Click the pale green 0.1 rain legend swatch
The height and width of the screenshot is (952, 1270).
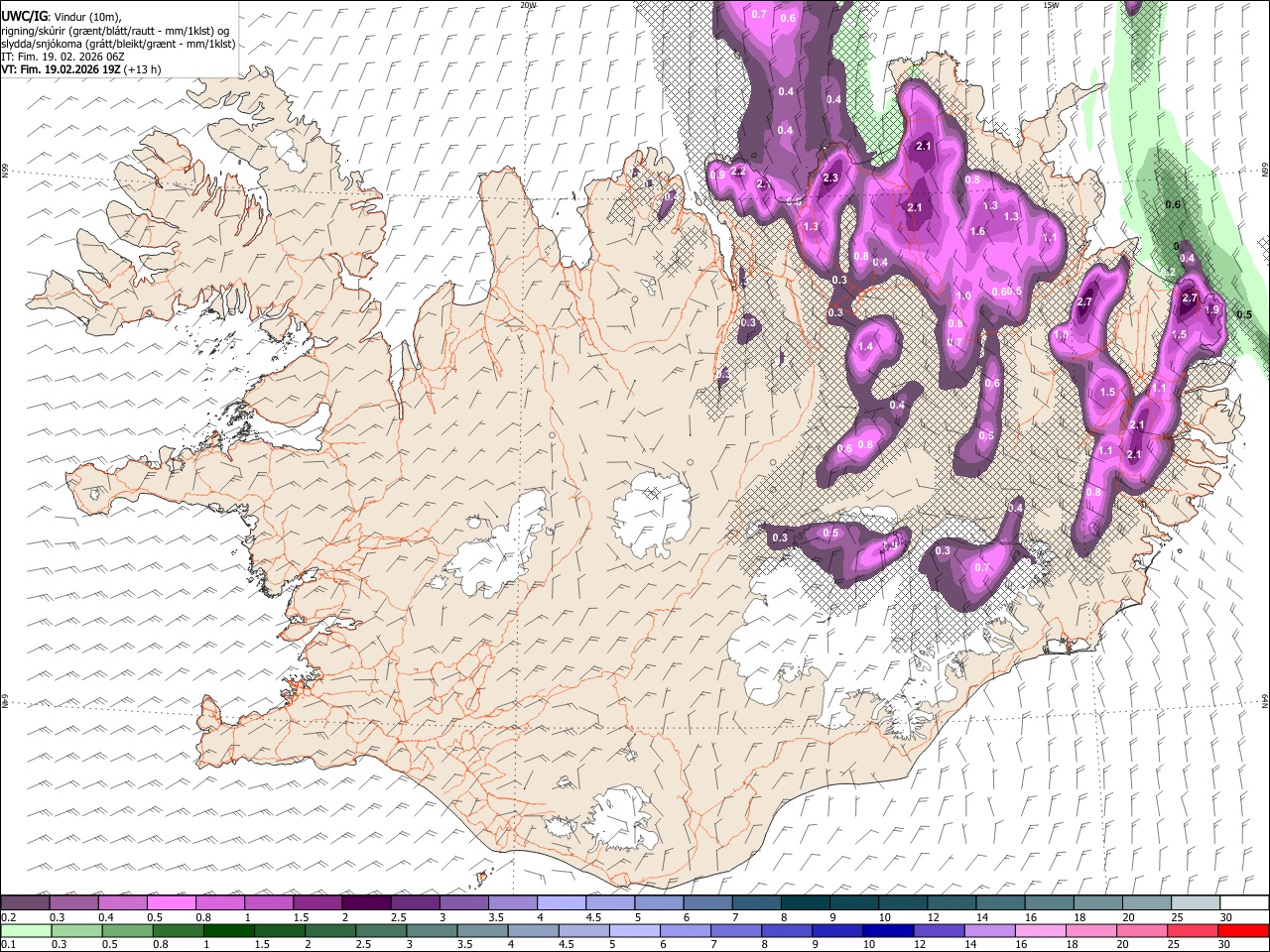pyautogui.click(x=26, y=931)
